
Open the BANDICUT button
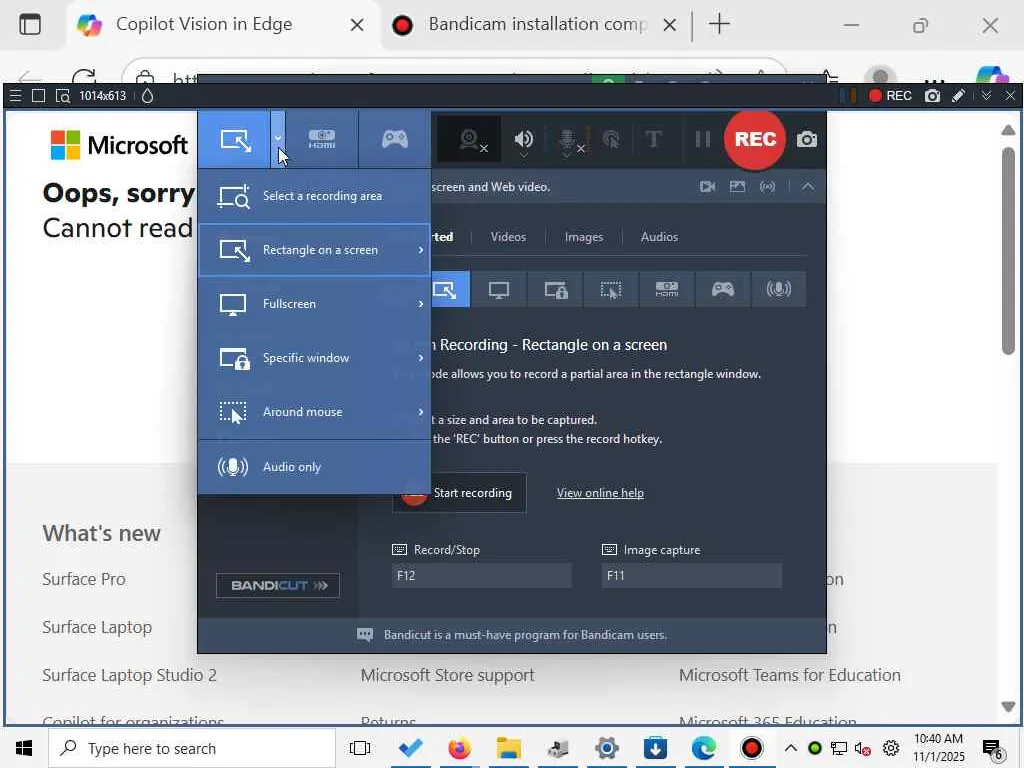pyautogui.click(x=278, y=586)
